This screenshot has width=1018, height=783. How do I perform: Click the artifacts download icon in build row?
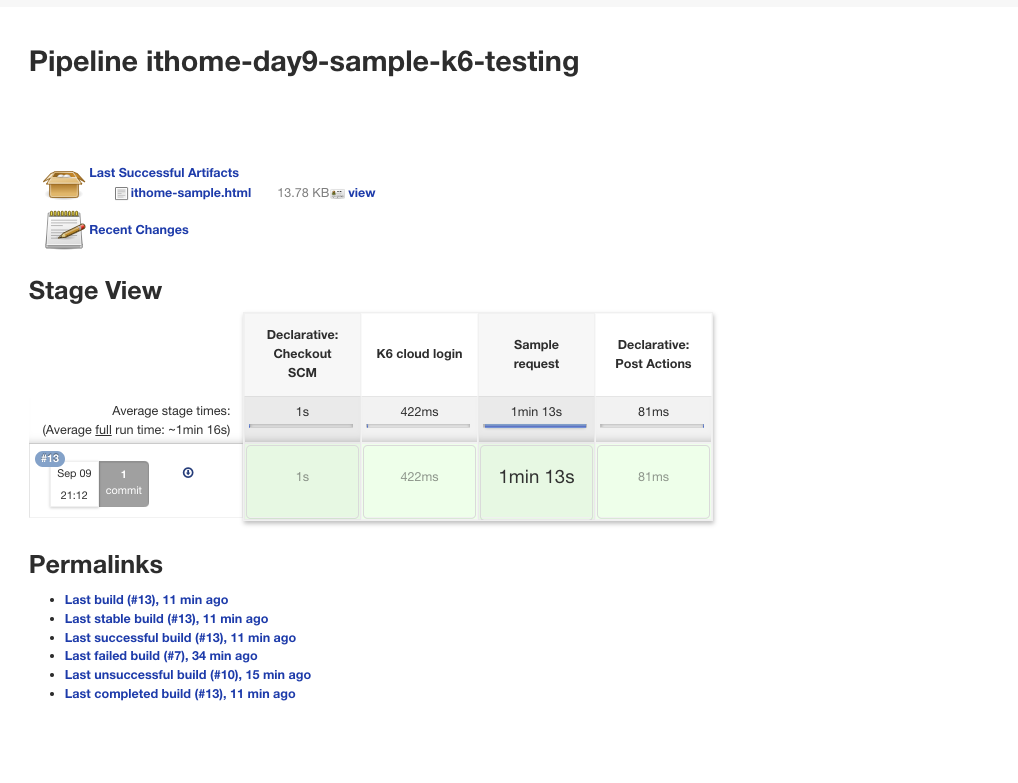click(188, 473)
